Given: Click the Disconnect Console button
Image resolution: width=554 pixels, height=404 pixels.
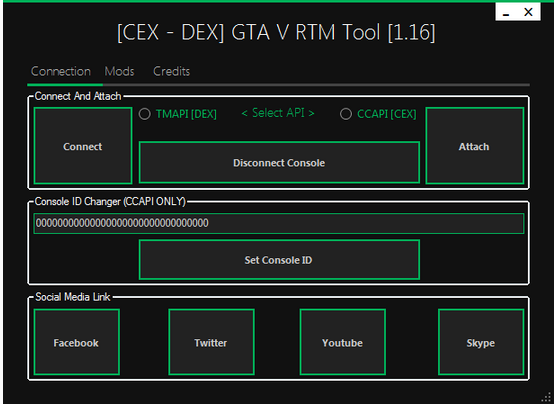Looking at the screenshot, I should point(279,163).
